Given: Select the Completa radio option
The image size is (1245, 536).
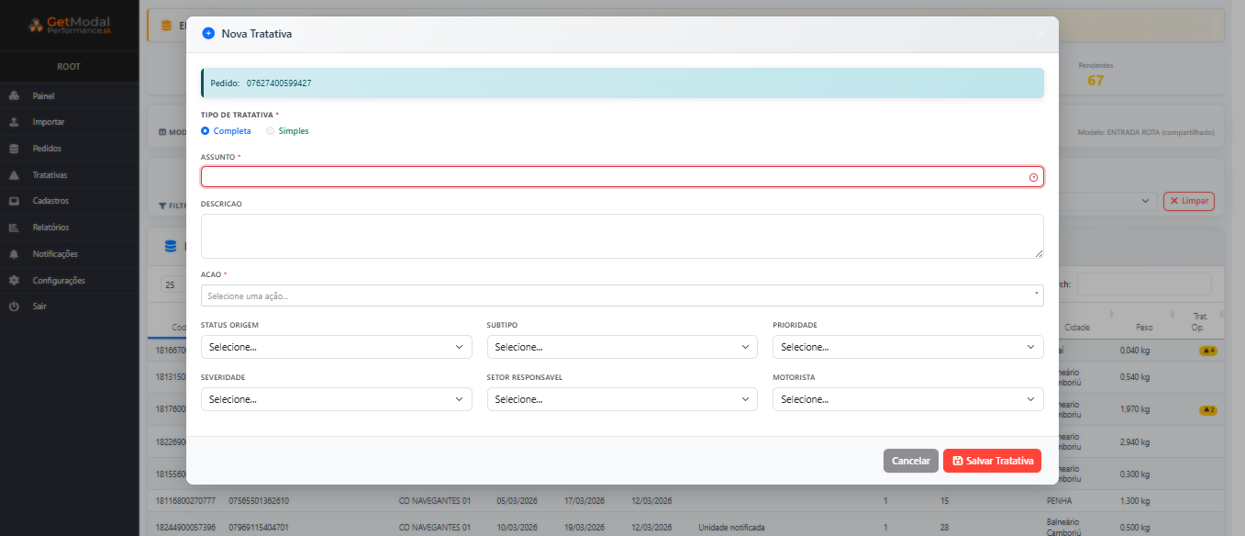Looking at the screenshot, I should coord(205,131).
